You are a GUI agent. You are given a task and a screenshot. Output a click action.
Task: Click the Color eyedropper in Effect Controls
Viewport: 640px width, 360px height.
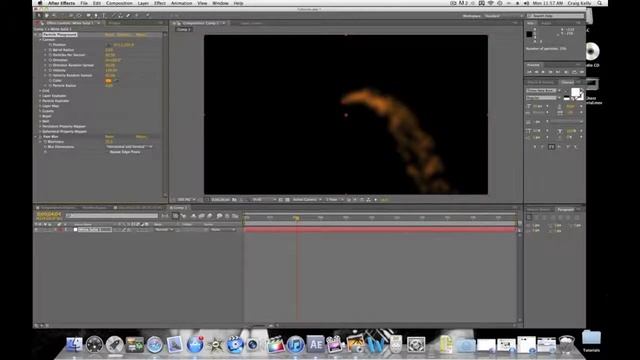click(116, 80)
